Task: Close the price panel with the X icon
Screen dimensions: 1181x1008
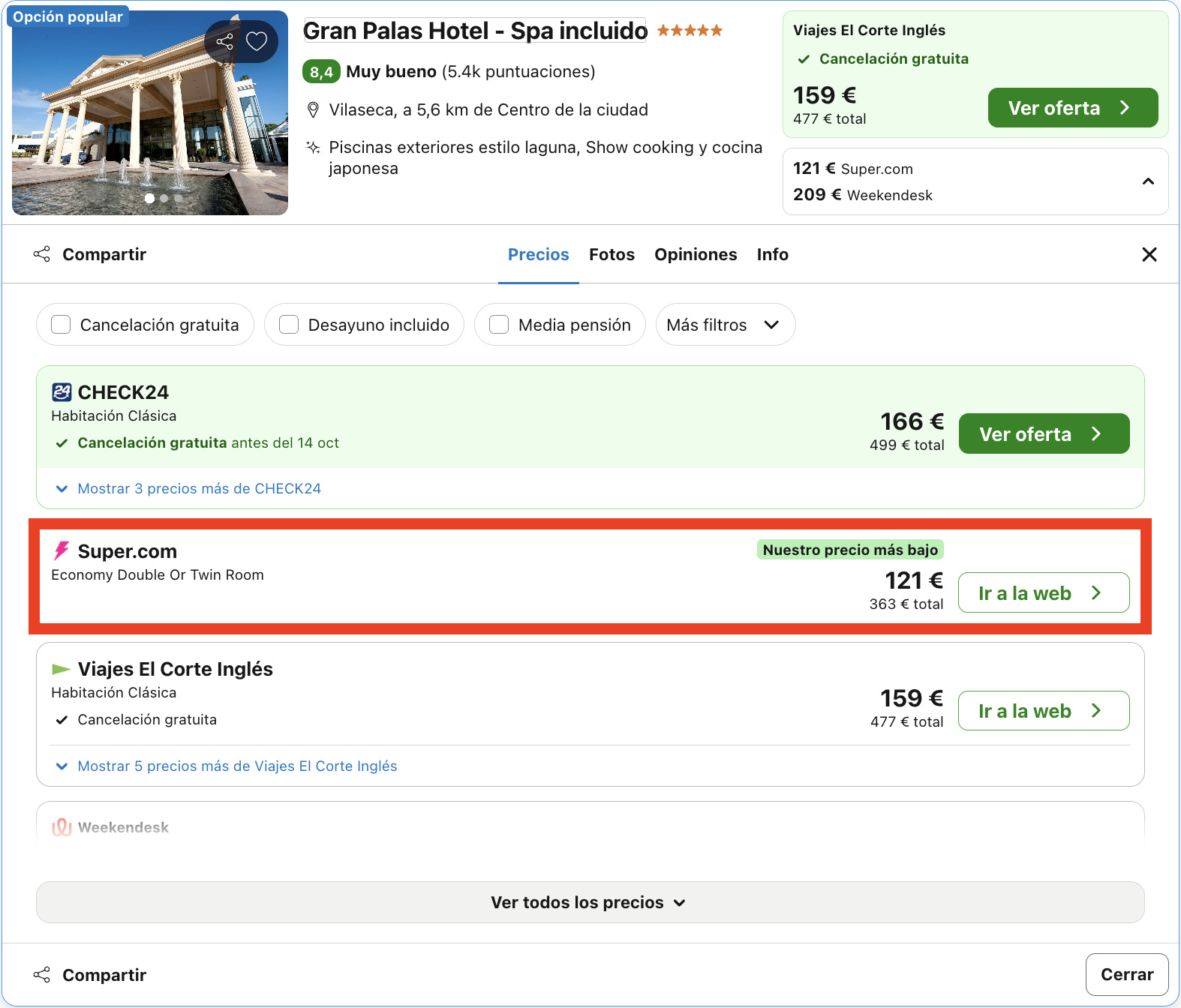Action: pos(1149,255)
